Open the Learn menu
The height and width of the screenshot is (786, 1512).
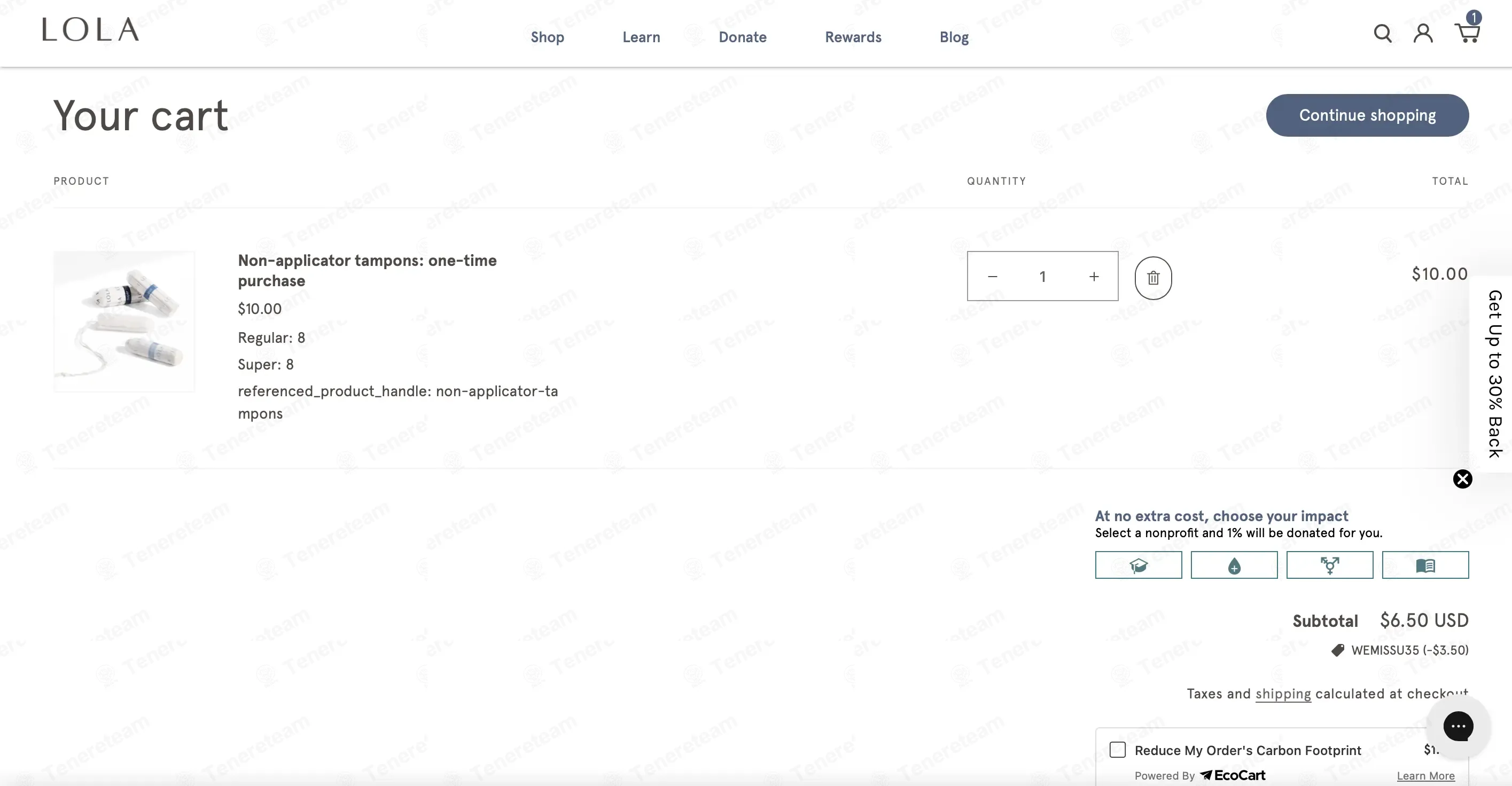[641, 37]
